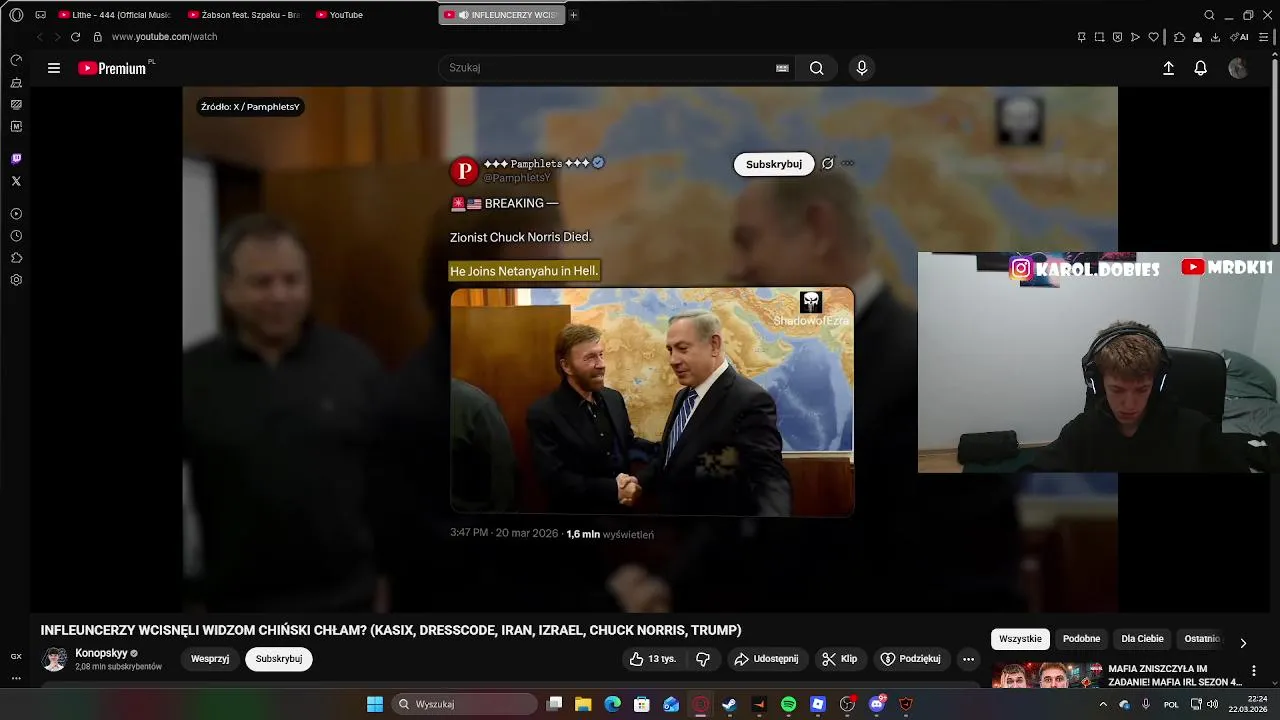Viewport: 1280px width, 720px height.
Task: Like the video (13 tys.)
Action: [x=652, y=659]
